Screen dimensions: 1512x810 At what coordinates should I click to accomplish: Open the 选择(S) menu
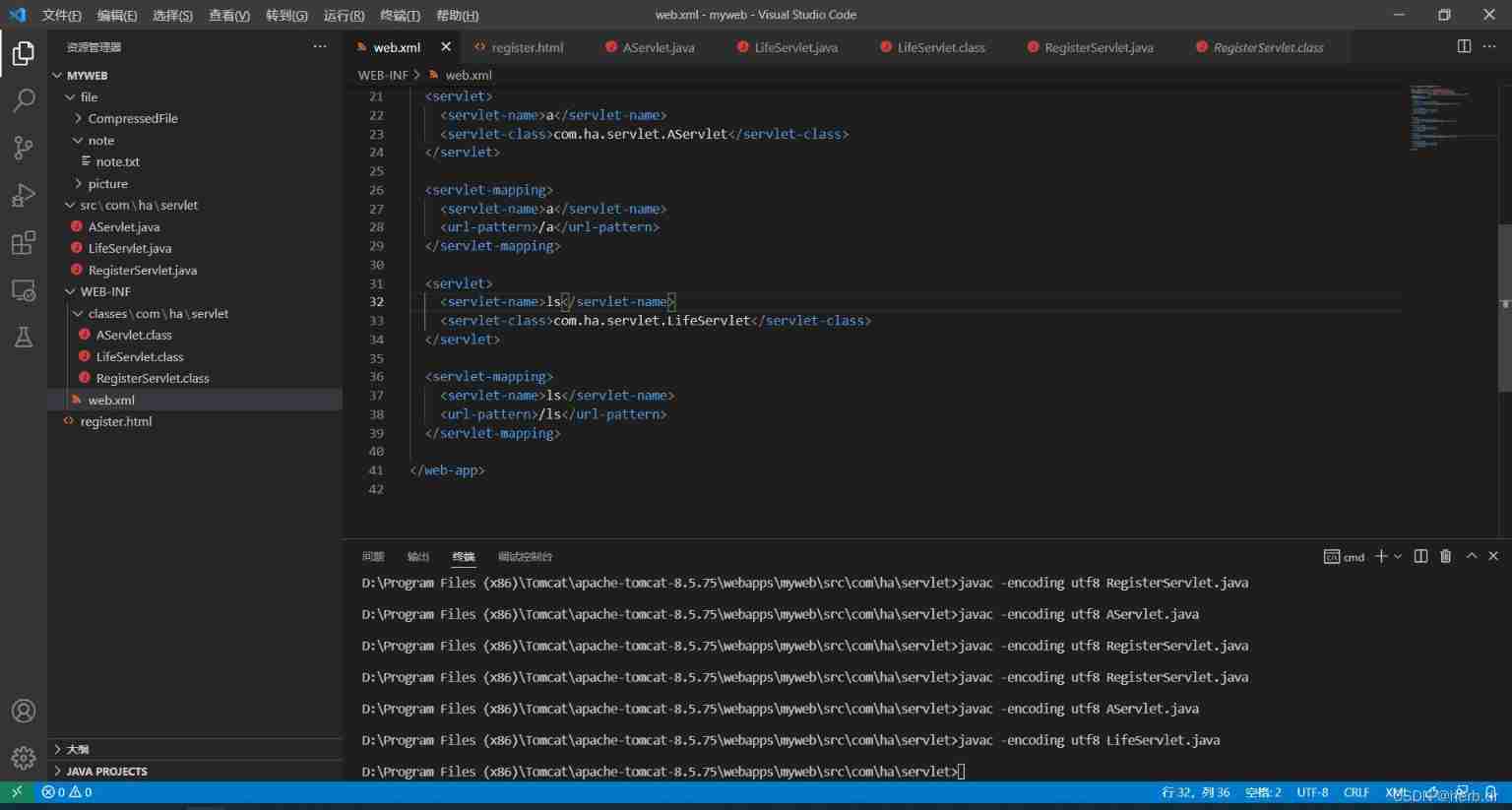pos(173,15)
